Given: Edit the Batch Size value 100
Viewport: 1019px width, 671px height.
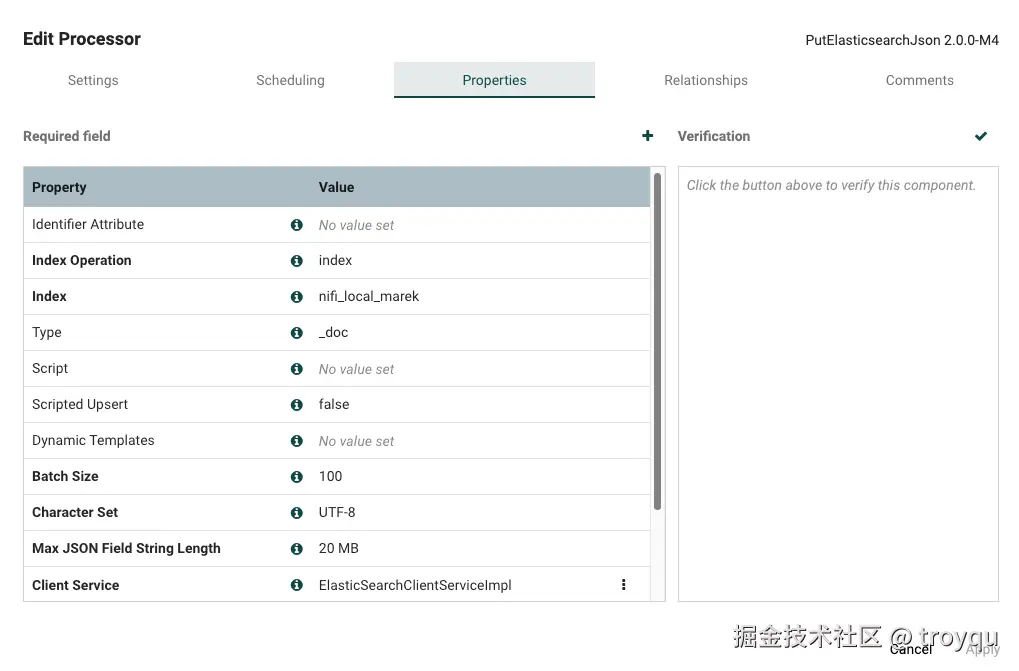Looking at the screenshot, I should point(331,477).
